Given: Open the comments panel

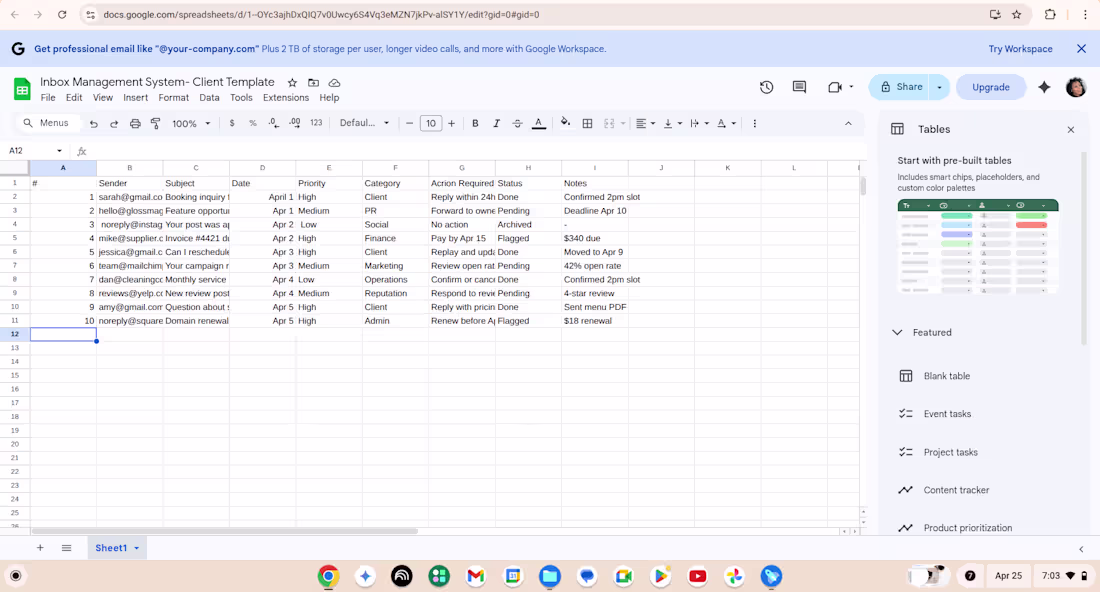Looking at the screenshot, I should [798, 87].
